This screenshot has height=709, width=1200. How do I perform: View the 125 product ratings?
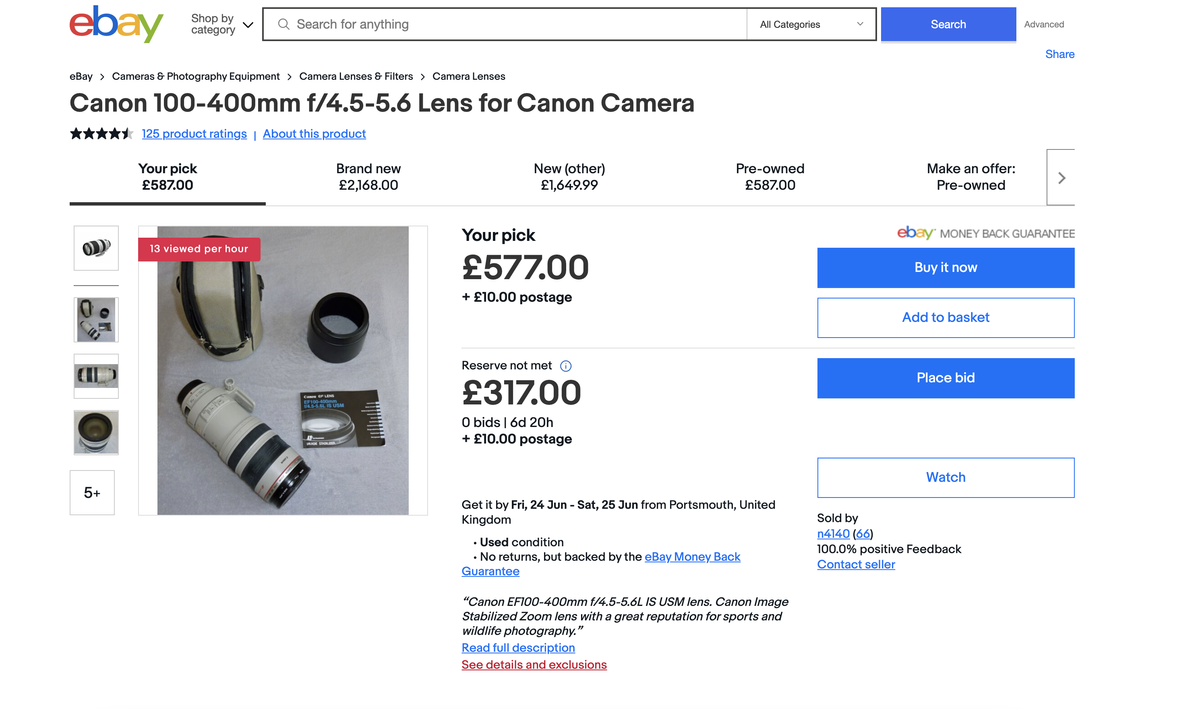pyautogui.click(x=194, y=133)
